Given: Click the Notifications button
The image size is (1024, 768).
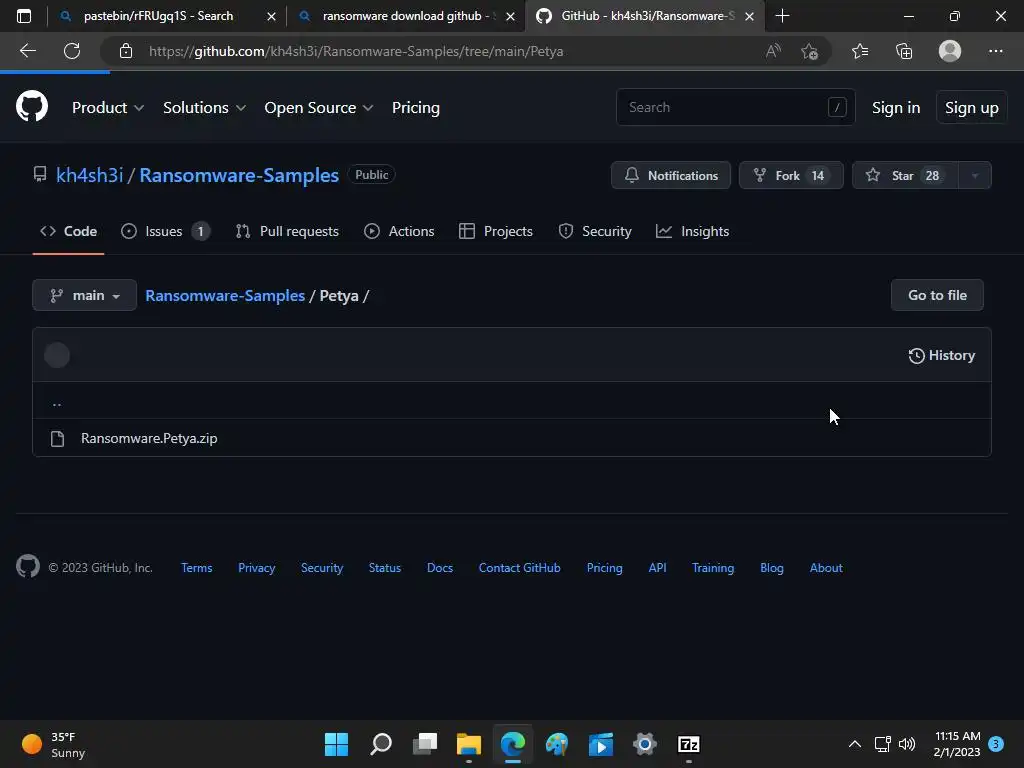Looking at the screenshot, I should coord(671,175).
